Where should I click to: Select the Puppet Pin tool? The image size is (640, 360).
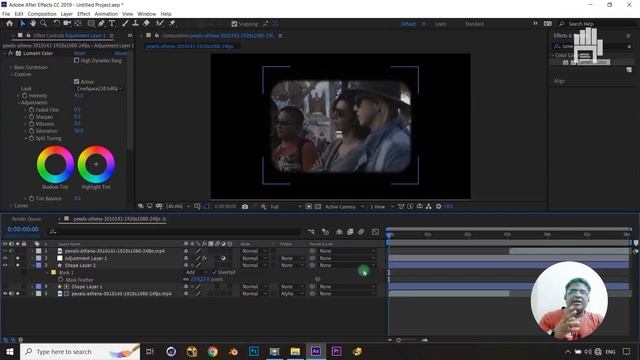[172, 24]
